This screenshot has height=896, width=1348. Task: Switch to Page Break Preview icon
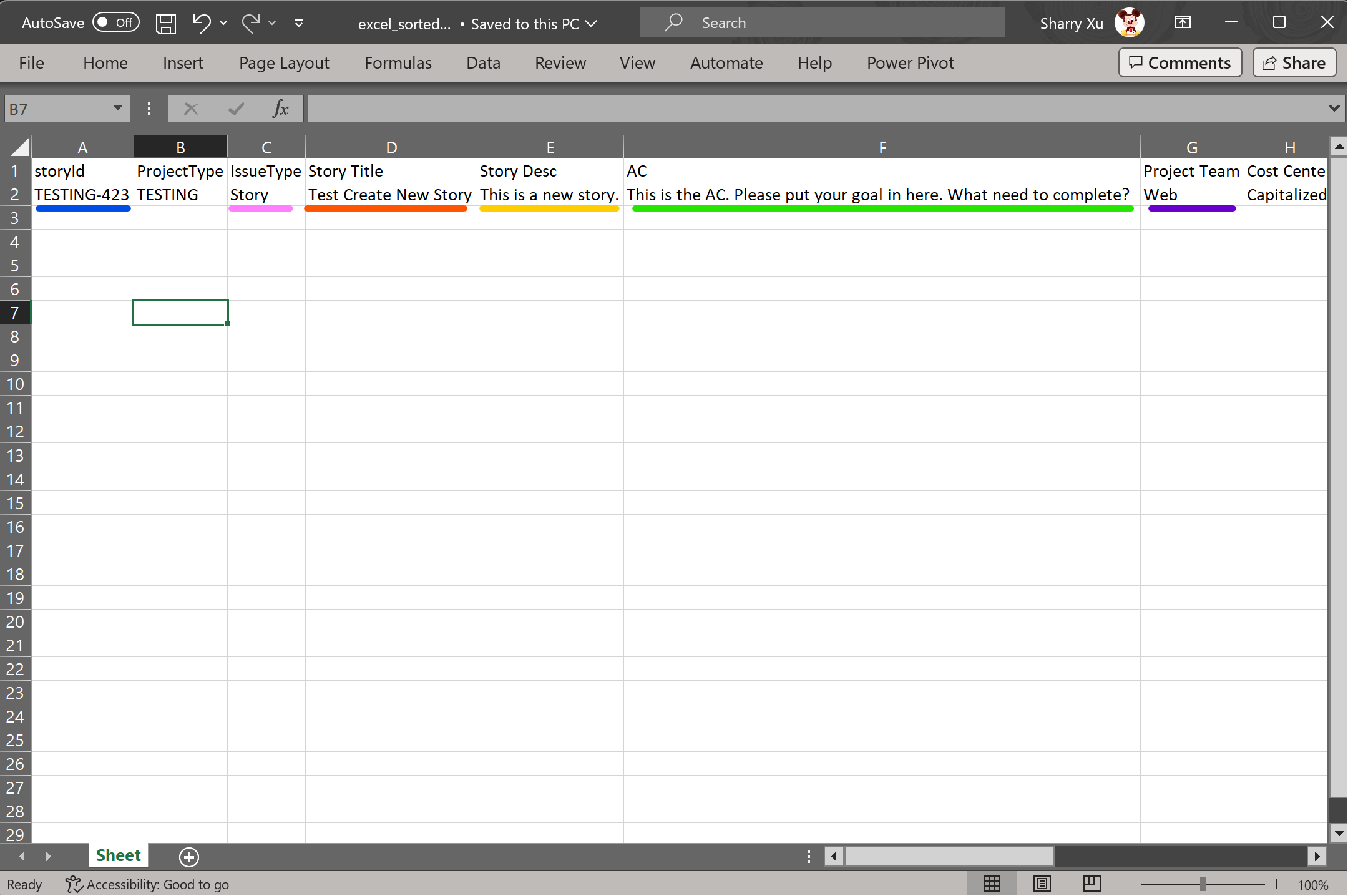pyautogui.click(x=1092, y=884)
